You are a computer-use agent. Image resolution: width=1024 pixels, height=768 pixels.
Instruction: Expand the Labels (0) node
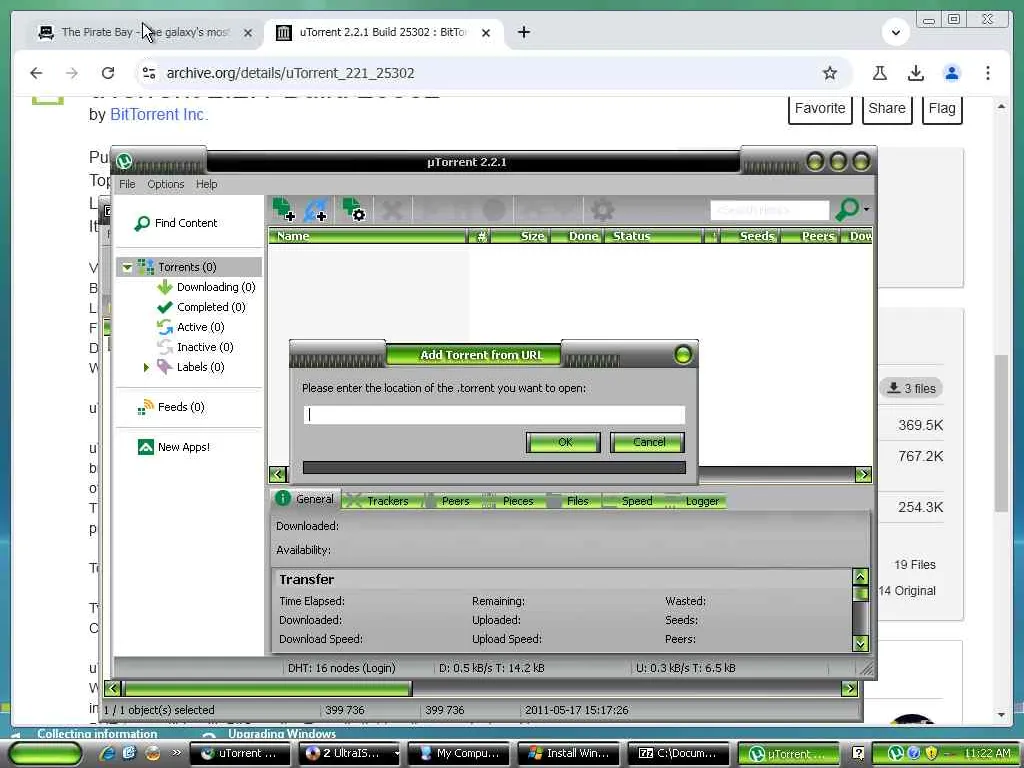click(x=146, y=368)
